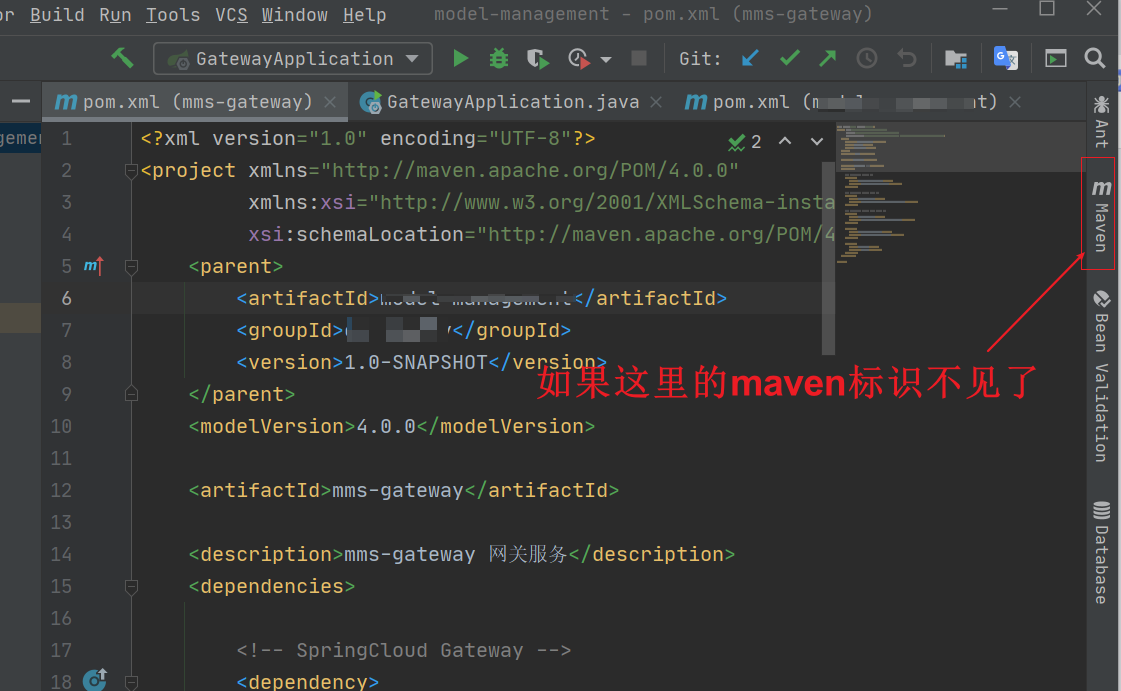Switch to the GatewayApplication.java tab

[512, 102]
